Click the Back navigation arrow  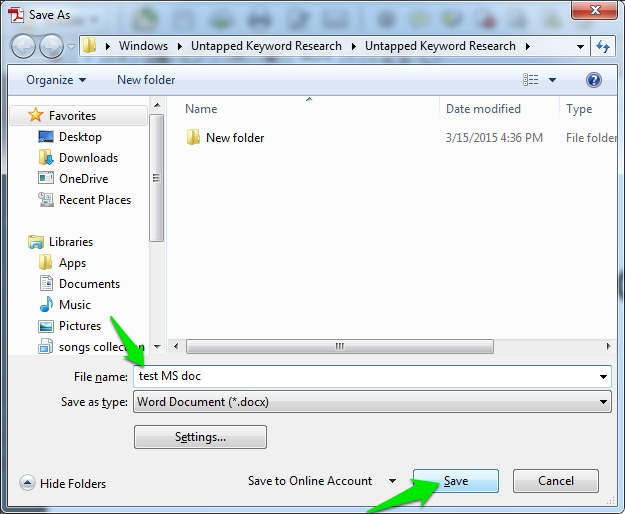point(23,46)
